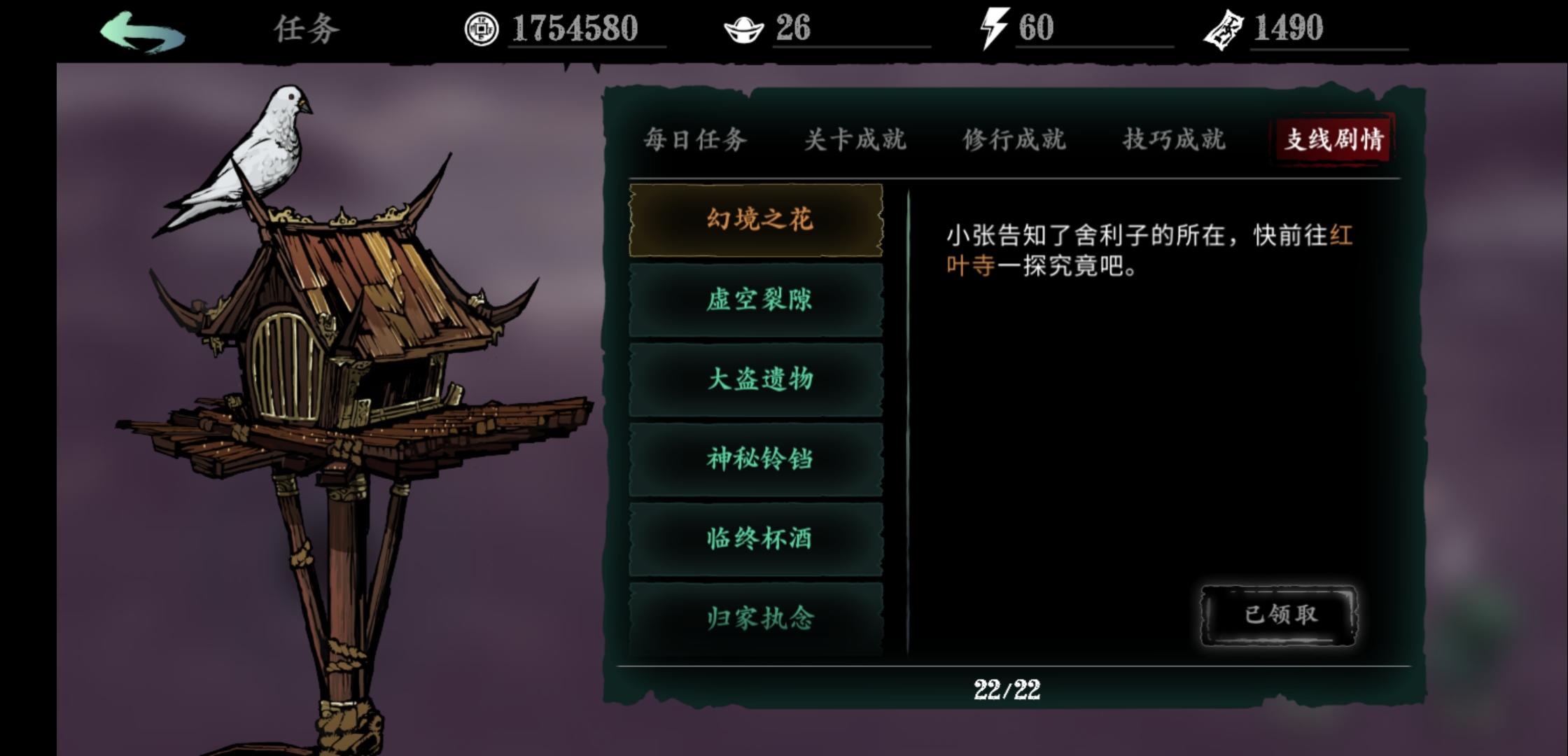Tap the 已领取 reward button
Viewport: 1568px width, 756px height.
1280,615
